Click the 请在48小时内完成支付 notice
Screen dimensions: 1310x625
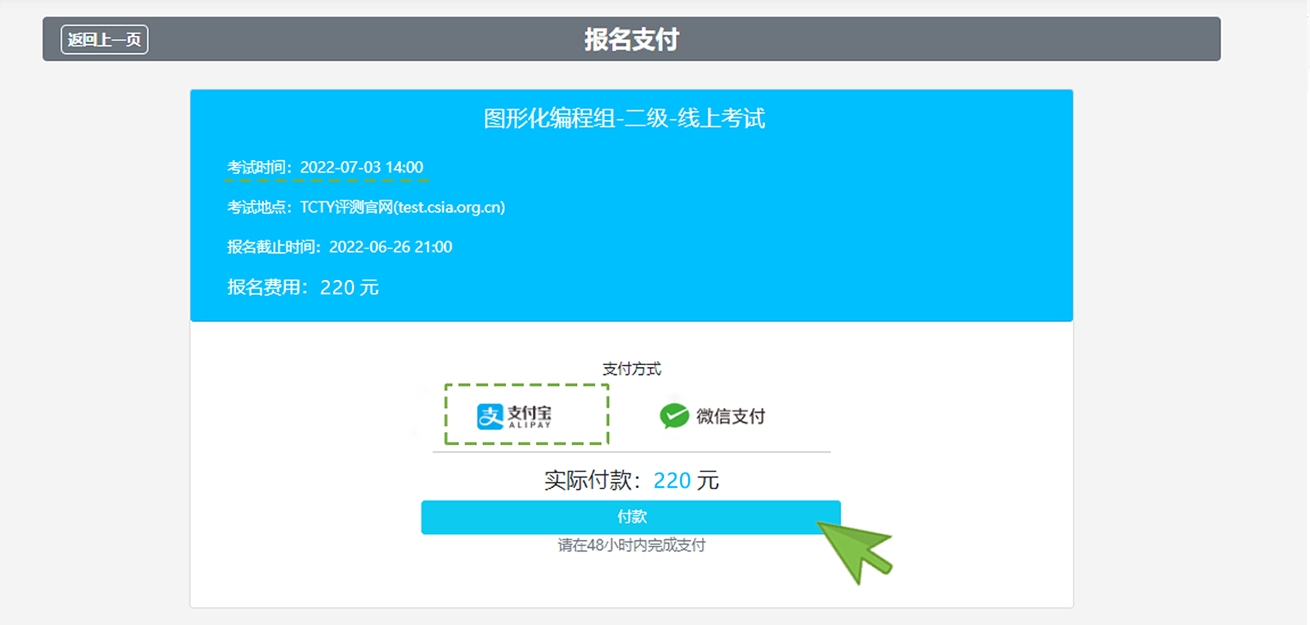[632, 546]
